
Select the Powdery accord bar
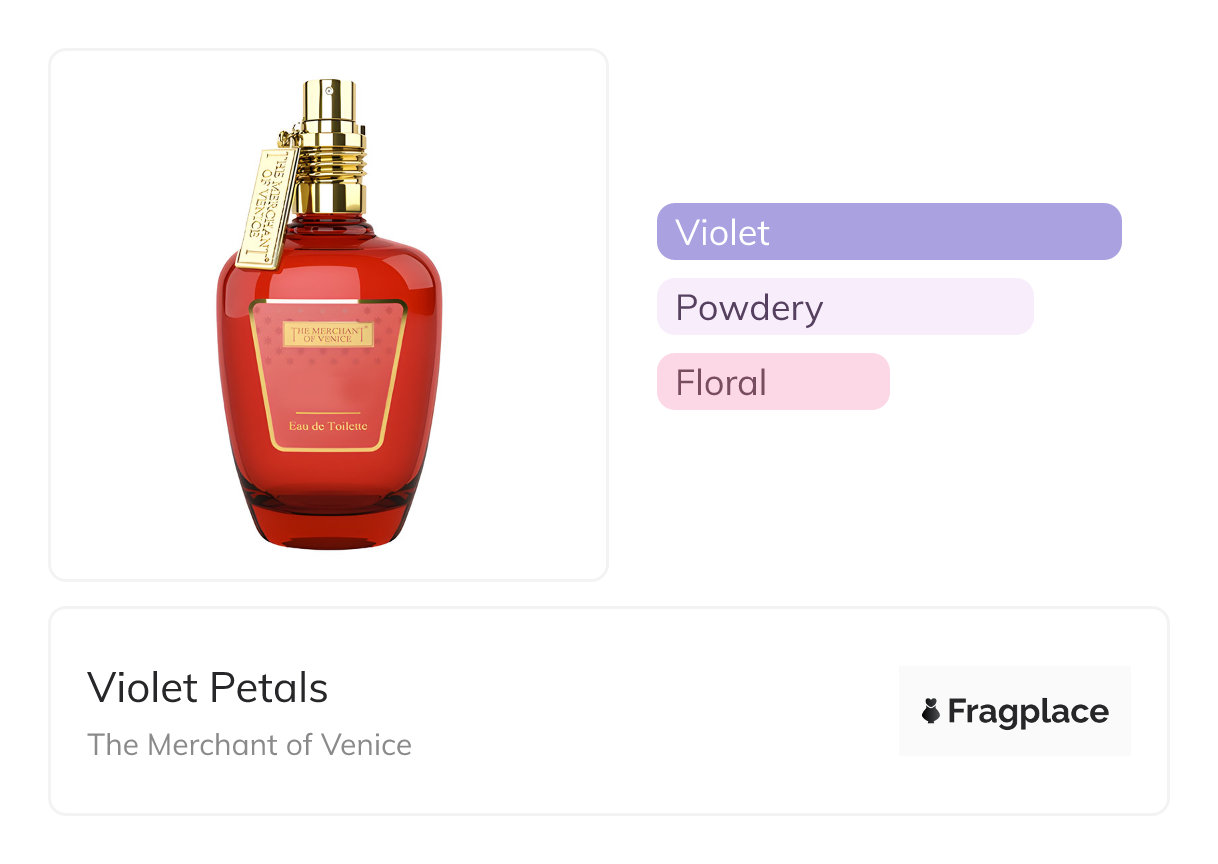844,307
